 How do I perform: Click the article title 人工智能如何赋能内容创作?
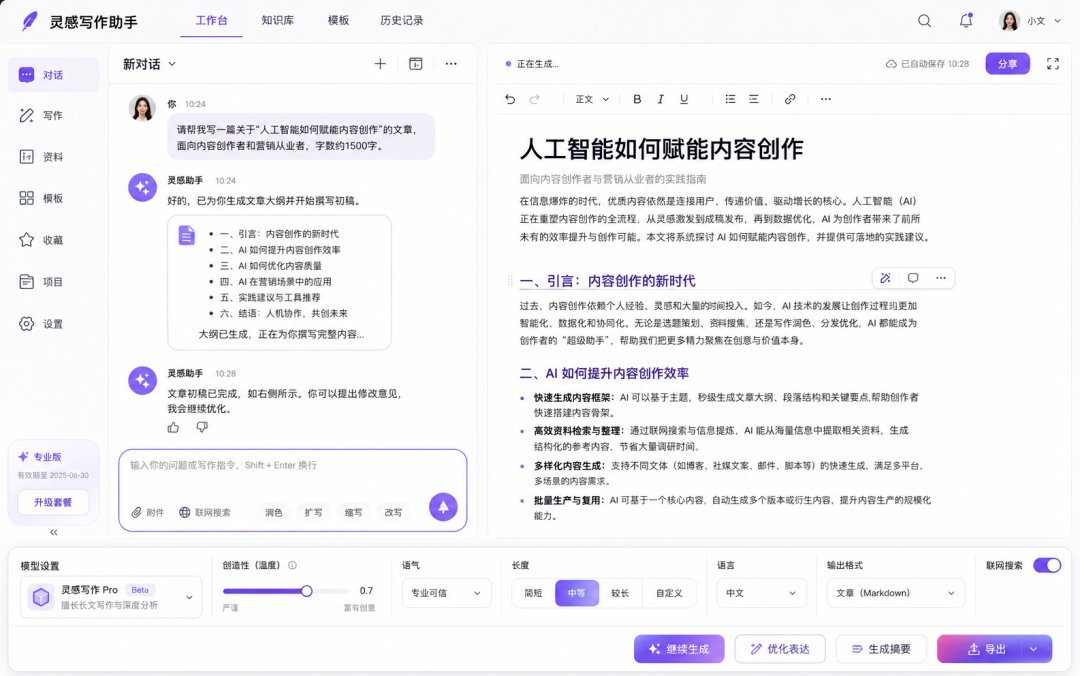point(661,149)
